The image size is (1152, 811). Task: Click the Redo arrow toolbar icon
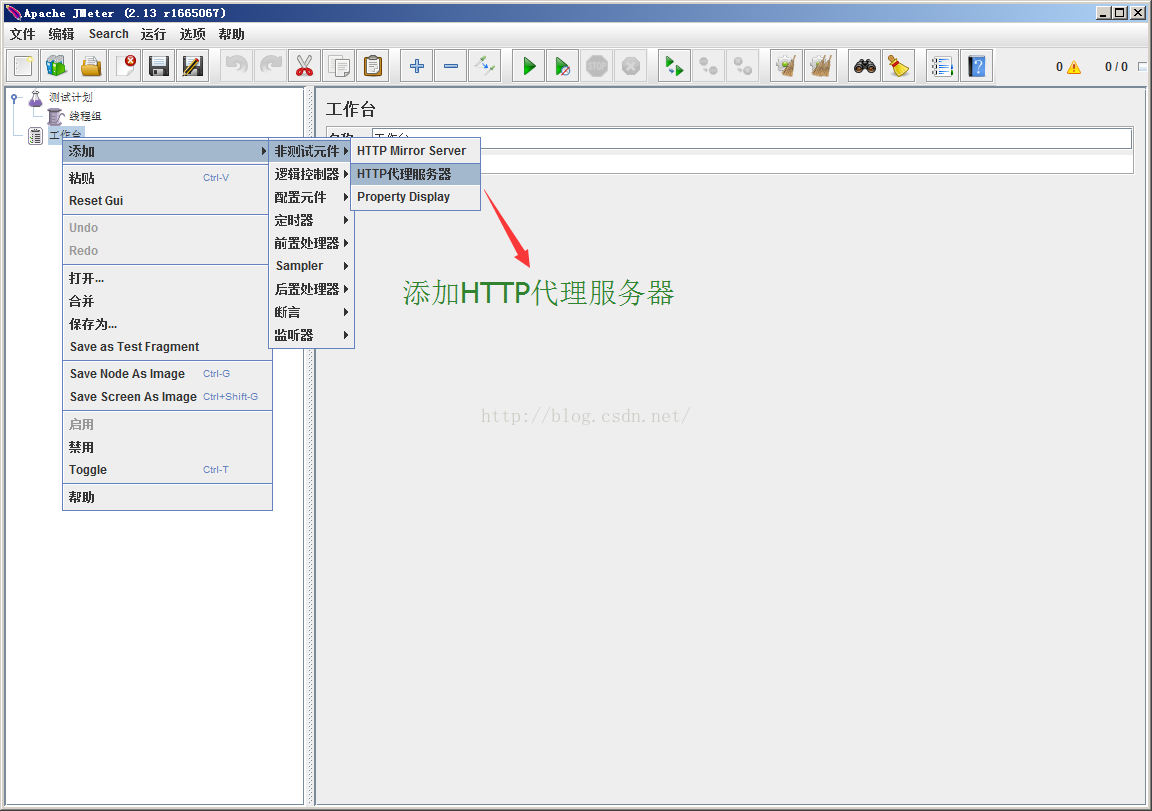pos(270,66)
